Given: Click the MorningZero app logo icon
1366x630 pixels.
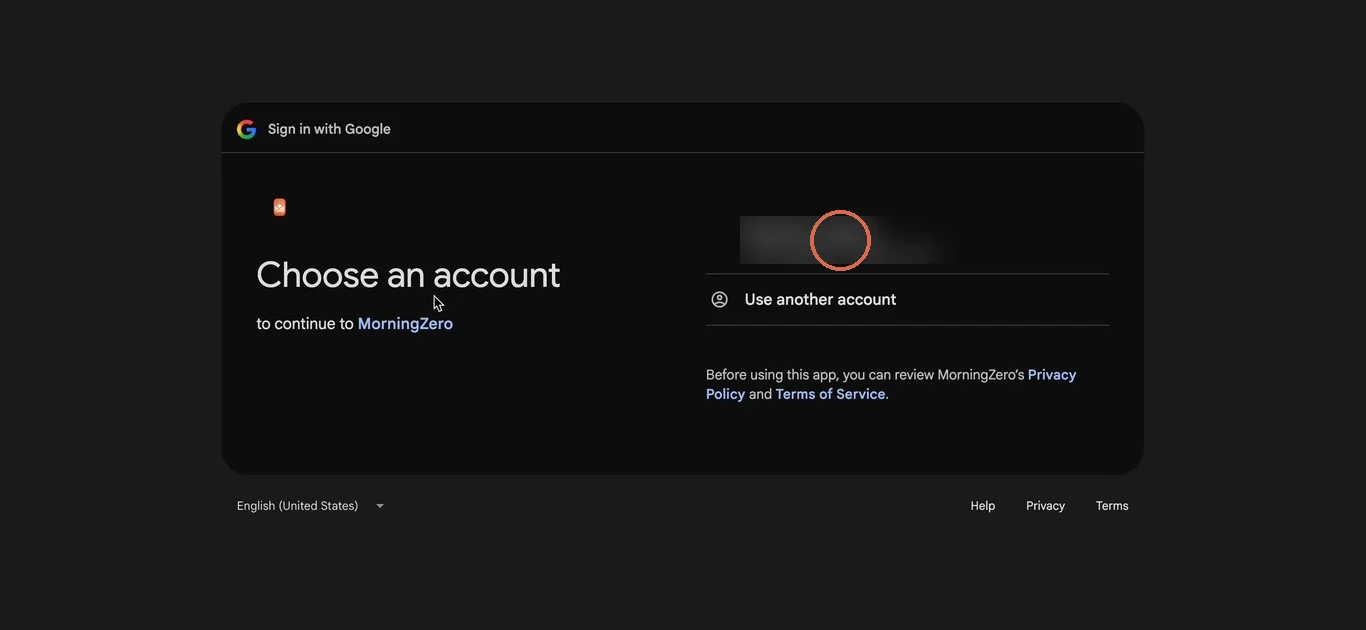Looking at the screenshot, I should [280, 207].
